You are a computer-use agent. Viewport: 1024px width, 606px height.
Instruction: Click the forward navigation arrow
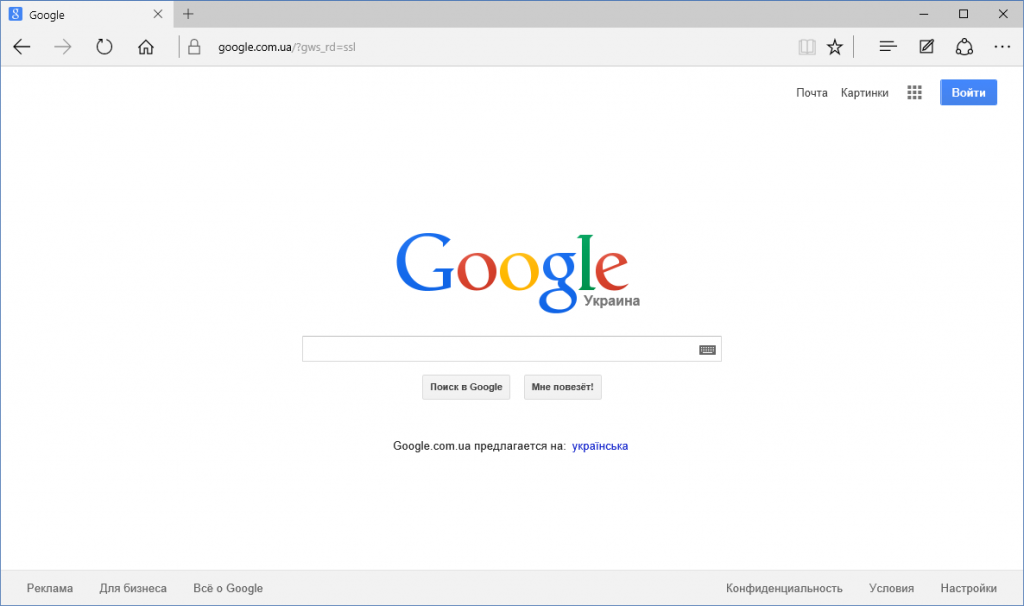click(63, 47)
